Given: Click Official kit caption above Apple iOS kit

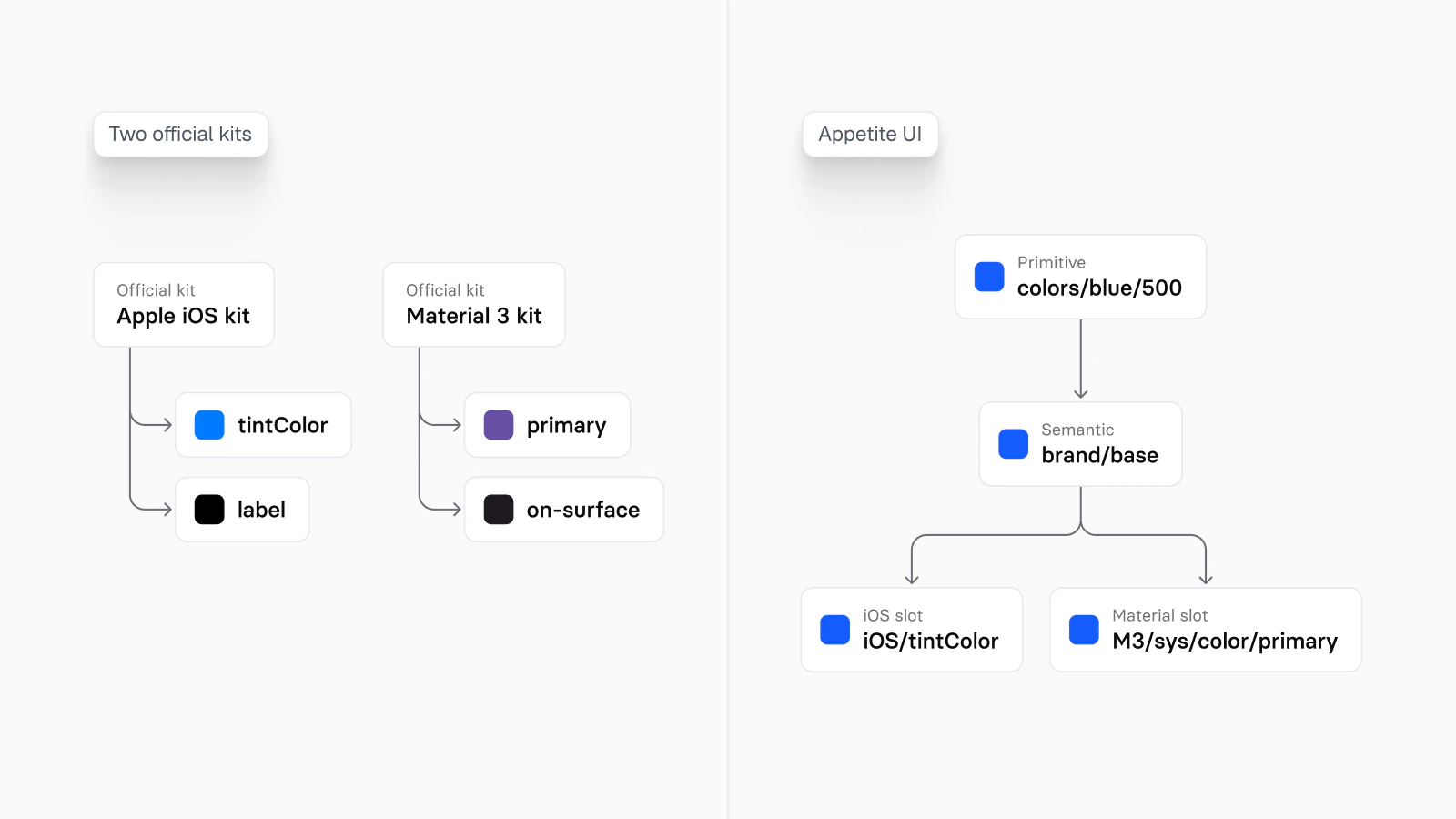Looking at the screenshot, I should pyautogui.click(x=156, y=290).
